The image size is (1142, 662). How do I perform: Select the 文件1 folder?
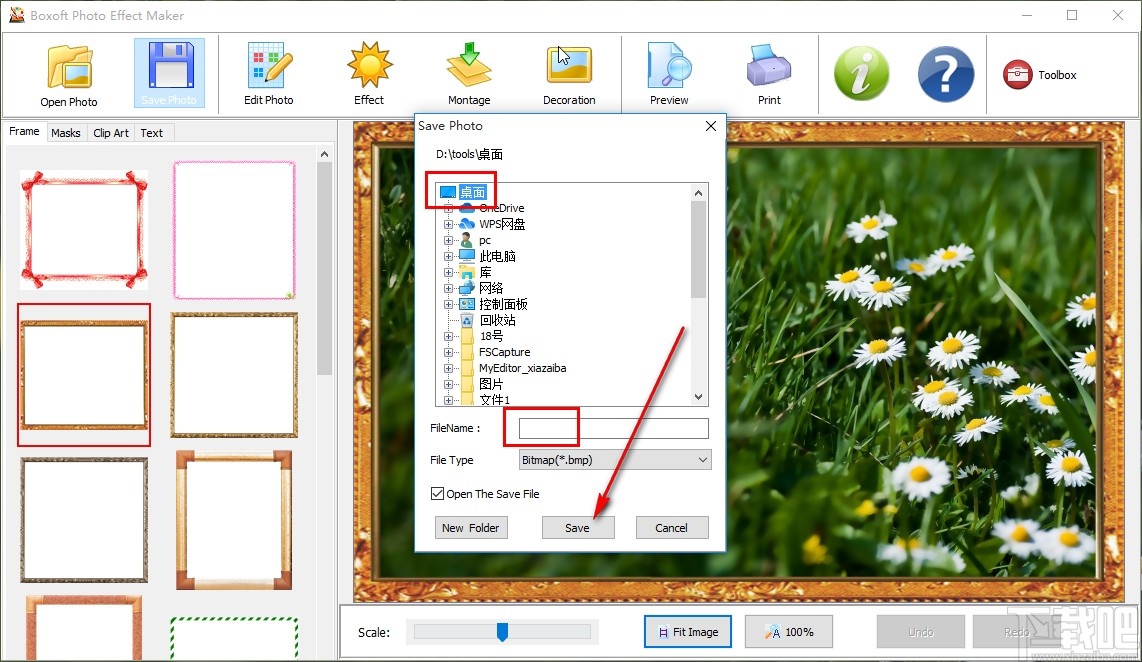(495, 400)
